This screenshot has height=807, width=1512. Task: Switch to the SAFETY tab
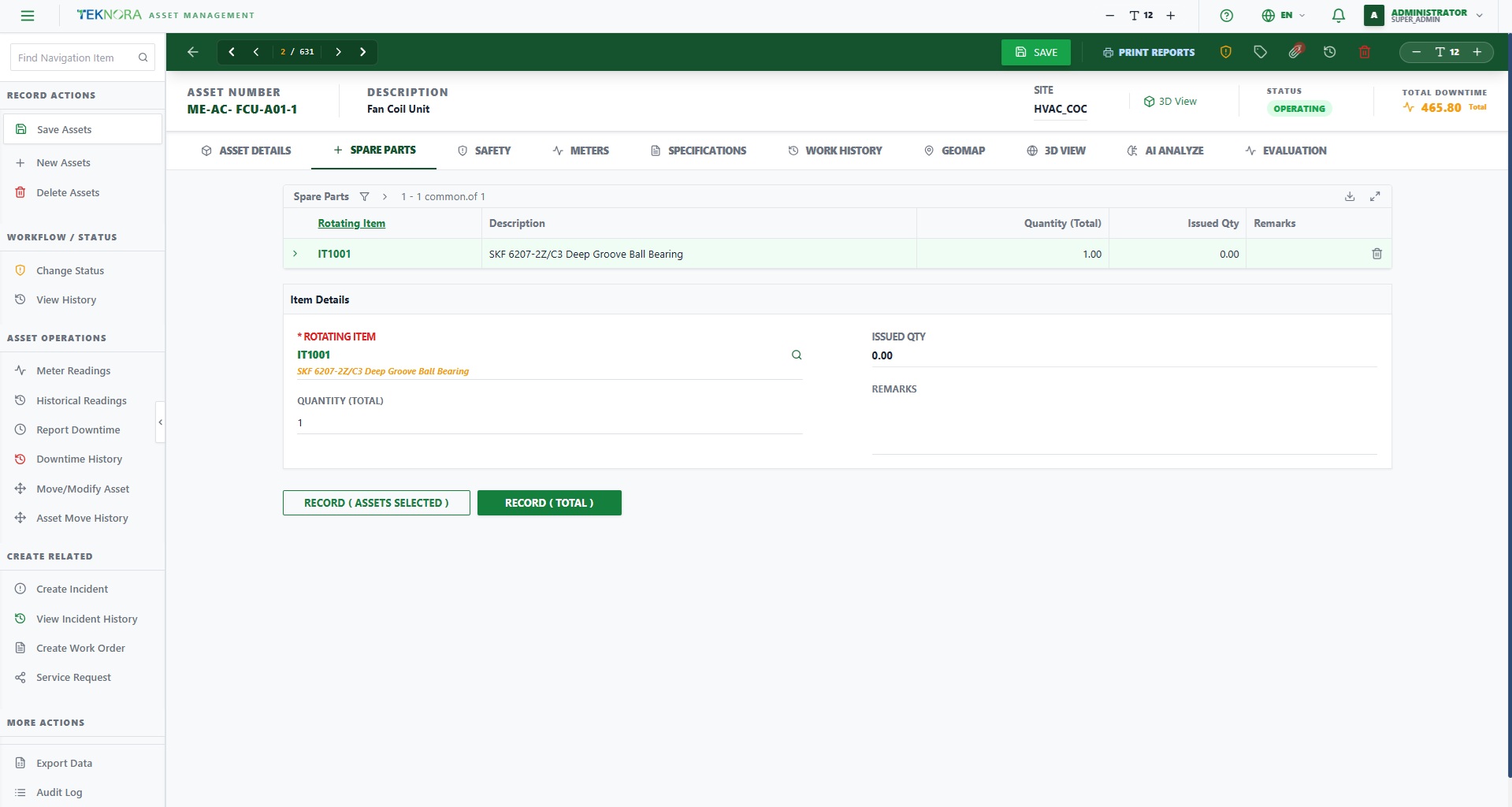click(484, 151)
